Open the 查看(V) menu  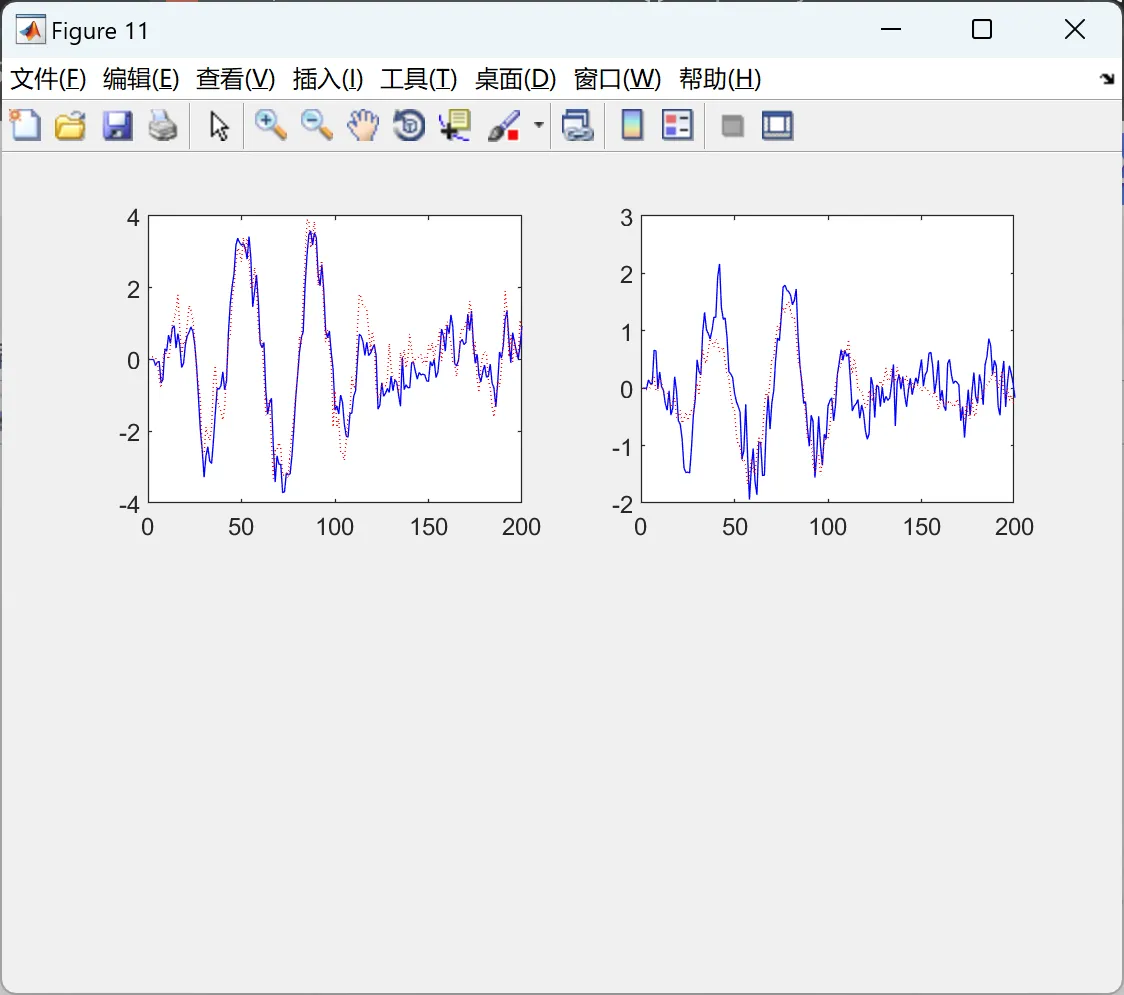(x=235, y=79)
